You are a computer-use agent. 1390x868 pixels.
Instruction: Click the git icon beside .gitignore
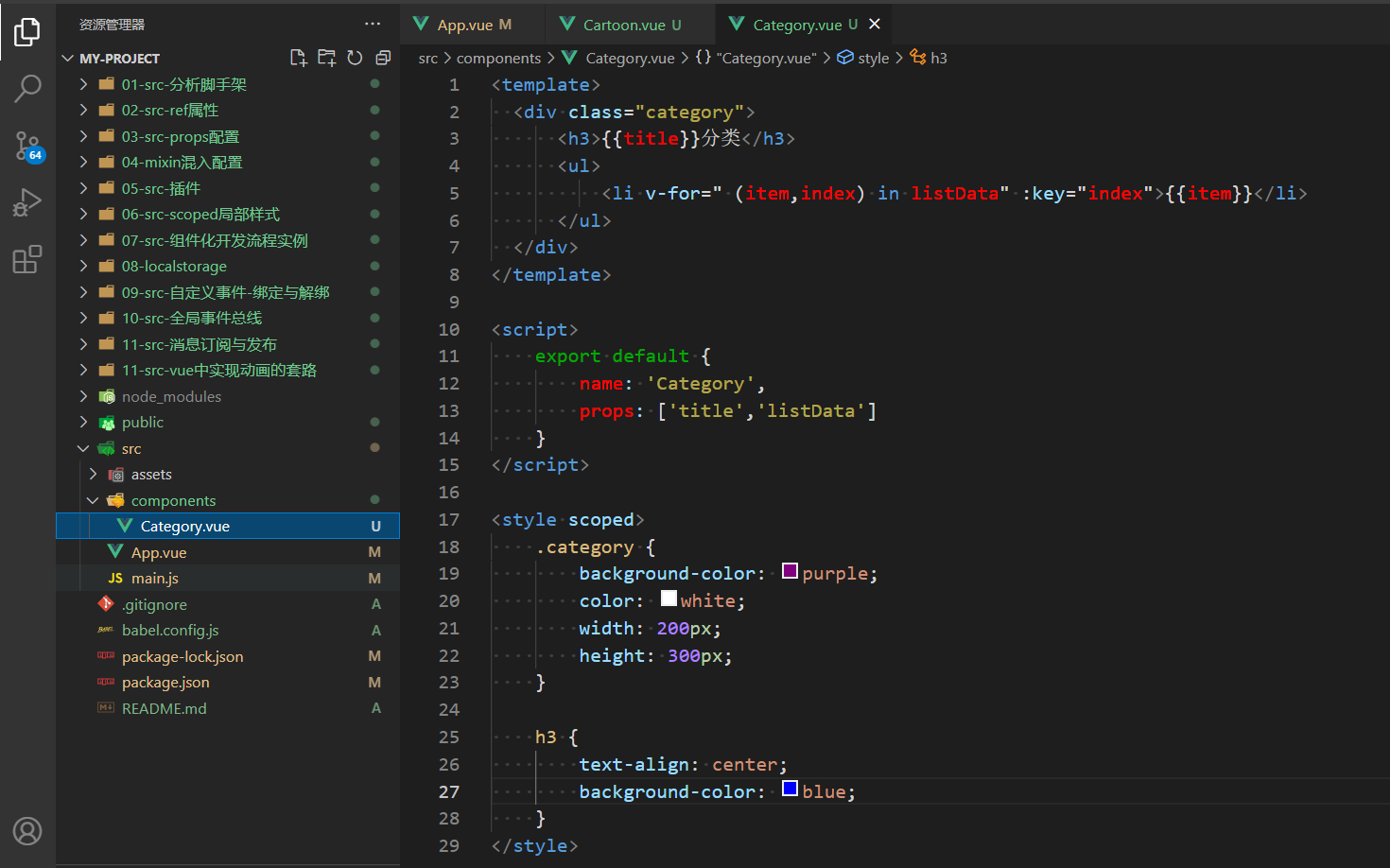click(x=106, y=603)
